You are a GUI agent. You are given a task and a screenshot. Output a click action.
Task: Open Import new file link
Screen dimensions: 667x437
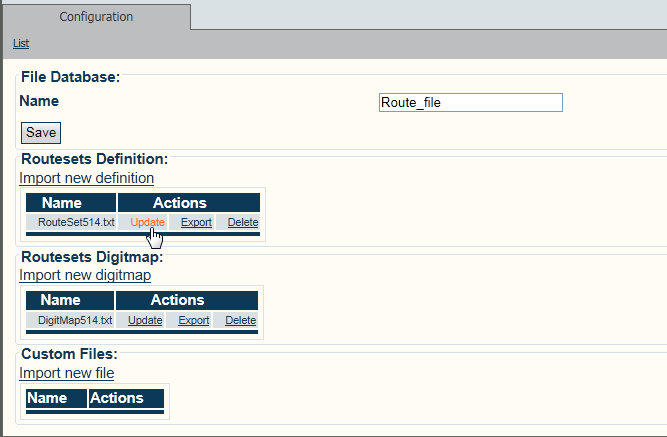(x=66, y=373)
